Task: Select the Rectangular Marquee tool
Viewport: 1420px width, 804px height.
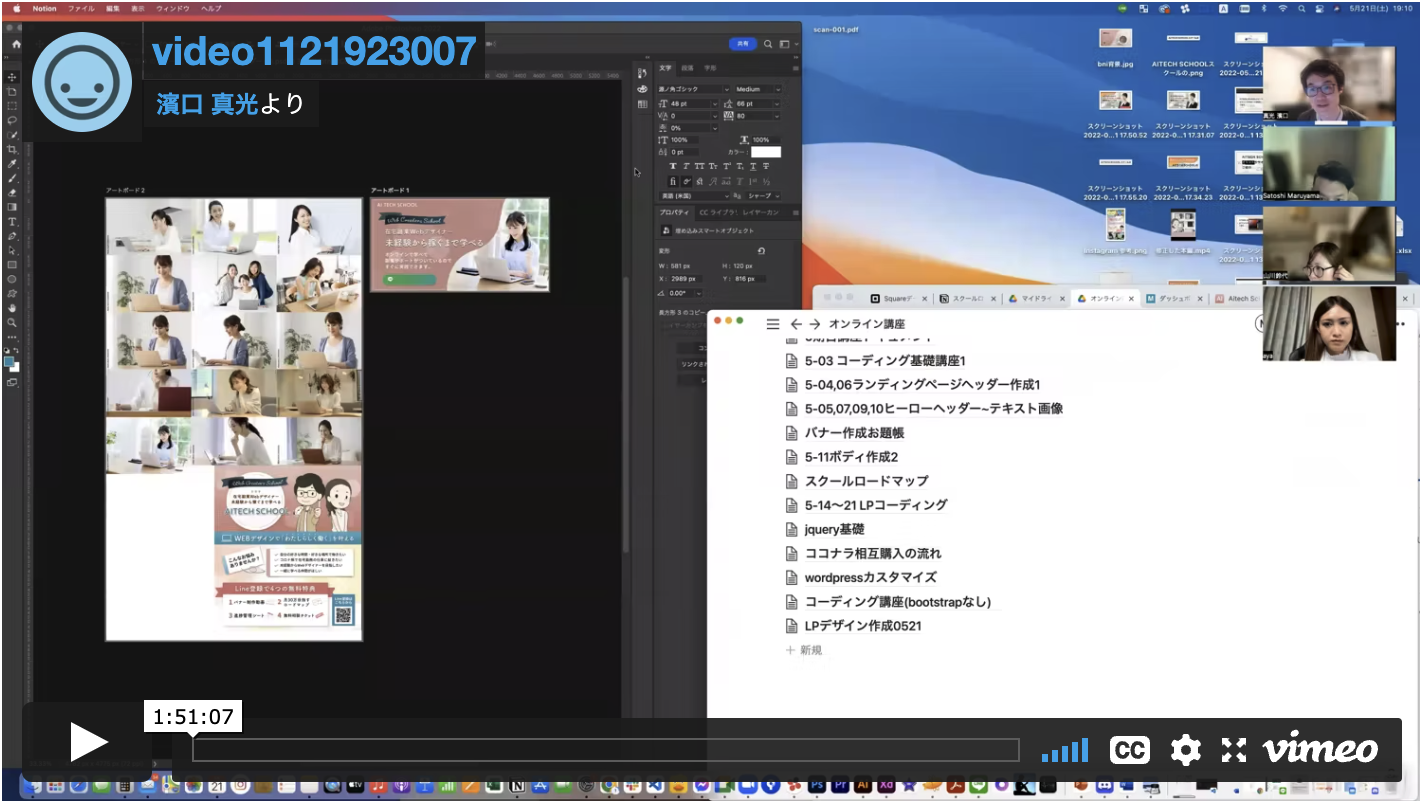Action: pyautogui.click(x=12, y=105)
